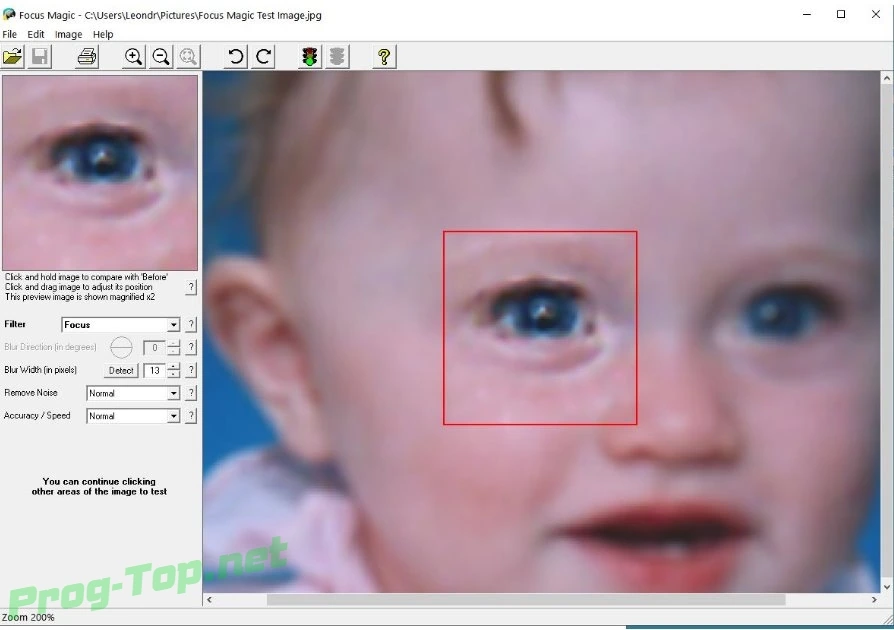Viewport: 894px width, 630px height.
Task: Click the Blur Direction degrees field showing 0
Action: tap(155, 347)
